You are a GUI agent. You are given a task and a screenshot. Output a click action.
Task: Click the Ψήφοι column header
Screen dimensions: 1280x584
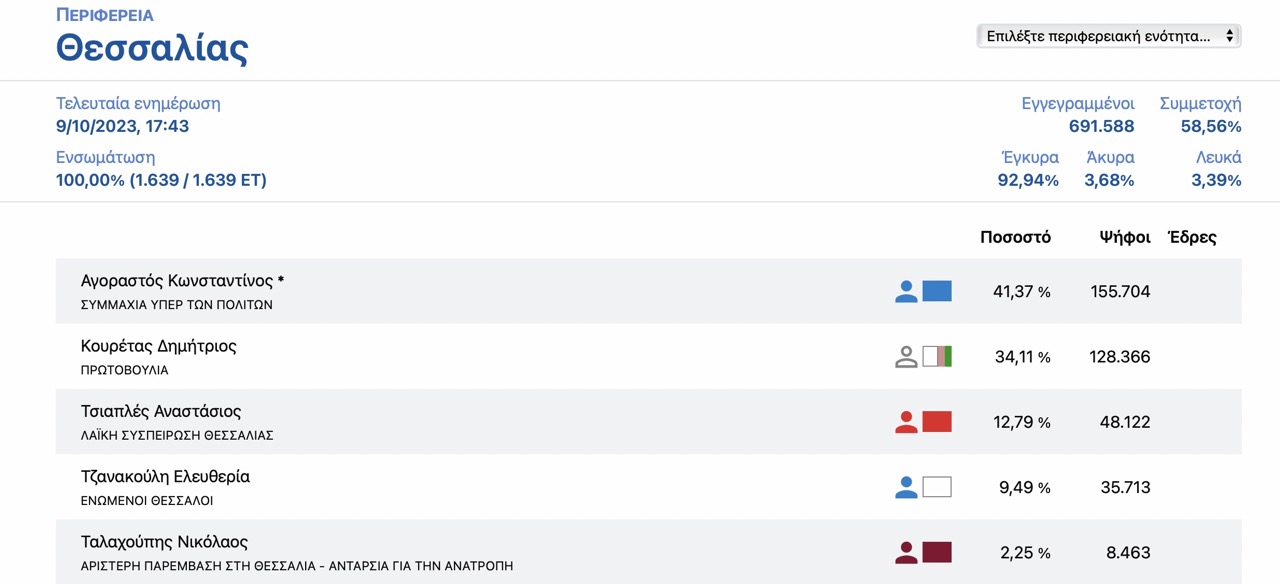(1125, 237)
